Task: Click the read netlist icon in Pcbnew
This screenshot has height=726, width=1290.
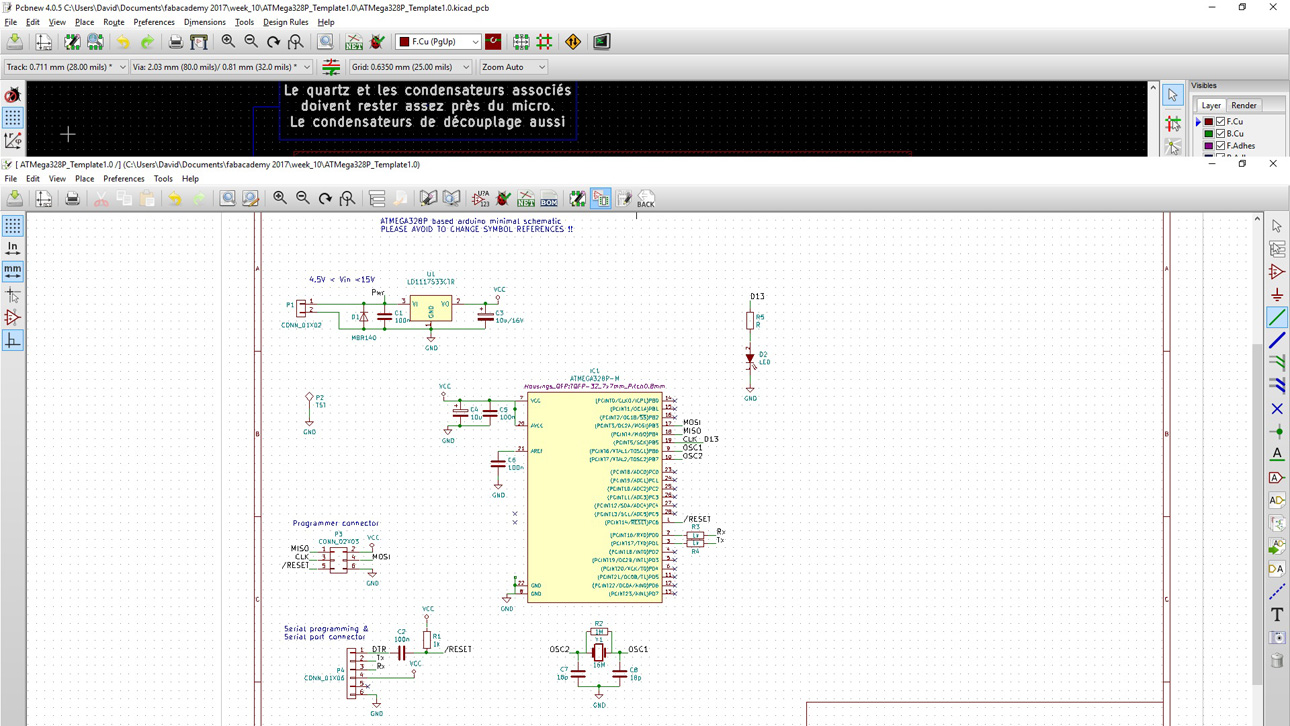Action: (x=354, y=42)
